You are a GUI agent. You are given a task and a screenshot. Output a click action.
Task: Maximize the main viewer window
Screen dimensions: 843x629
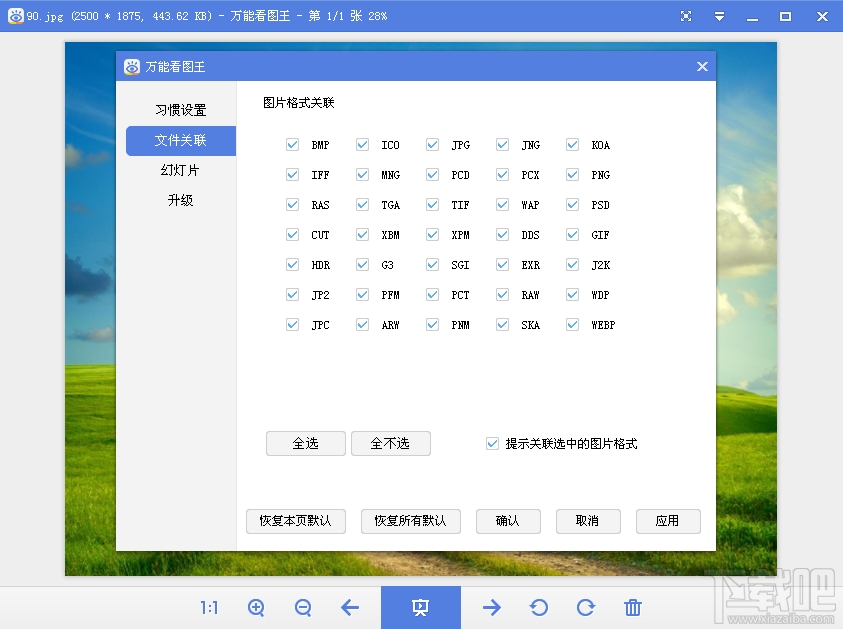click(785, 17)
